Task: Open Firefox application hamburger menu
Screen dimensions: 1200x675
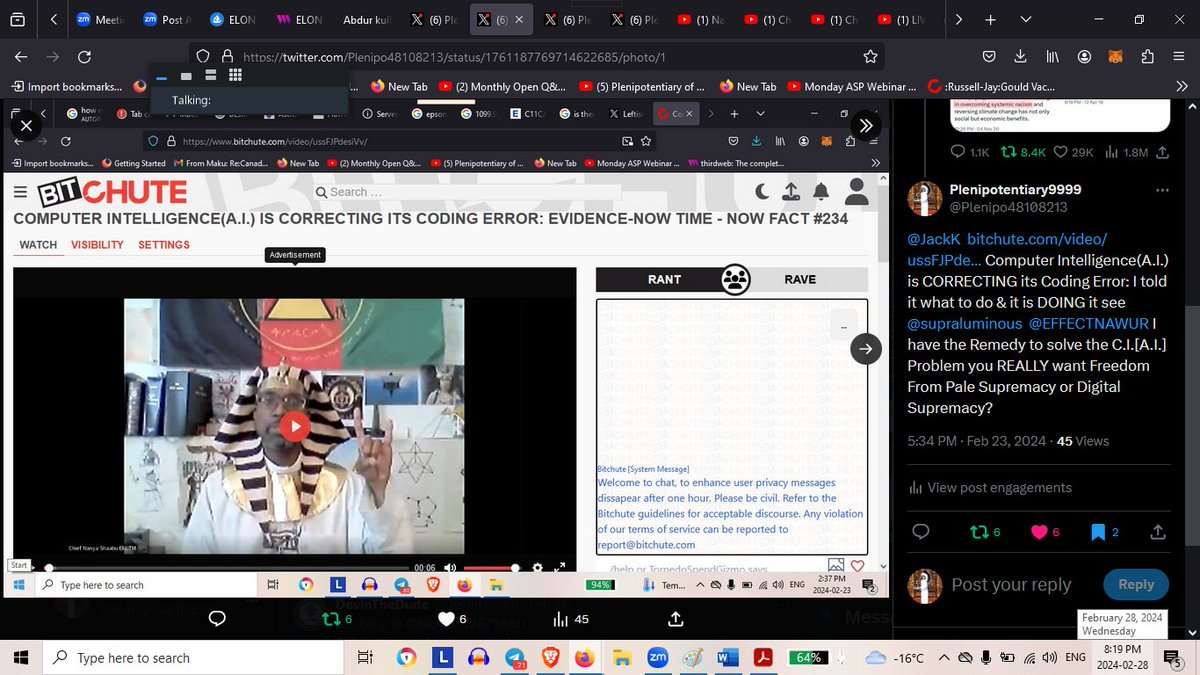Action: (x=1178, y=57)
